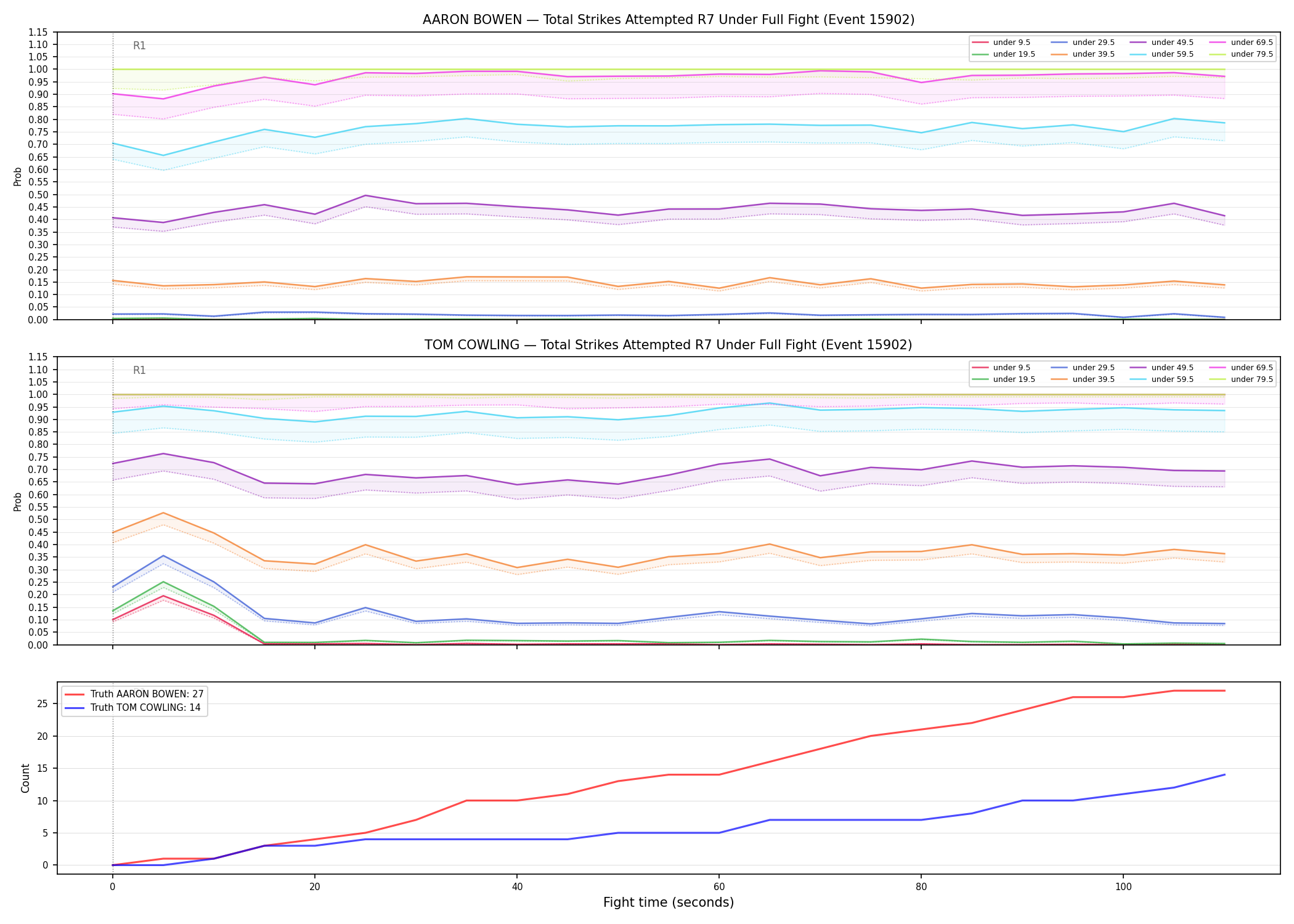Click 'under 19.5' in the Aaron Bowen legend
This screenshot has height=924, width=1294.
point(1014,54)
